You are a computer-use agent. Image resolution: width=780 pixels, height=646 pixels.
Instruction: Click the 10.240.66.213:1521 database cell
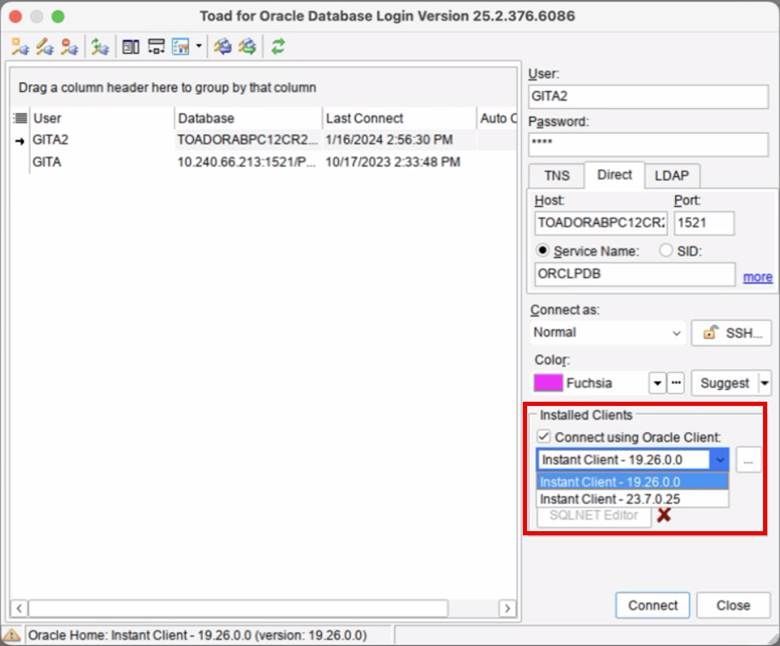click(247, 162)
